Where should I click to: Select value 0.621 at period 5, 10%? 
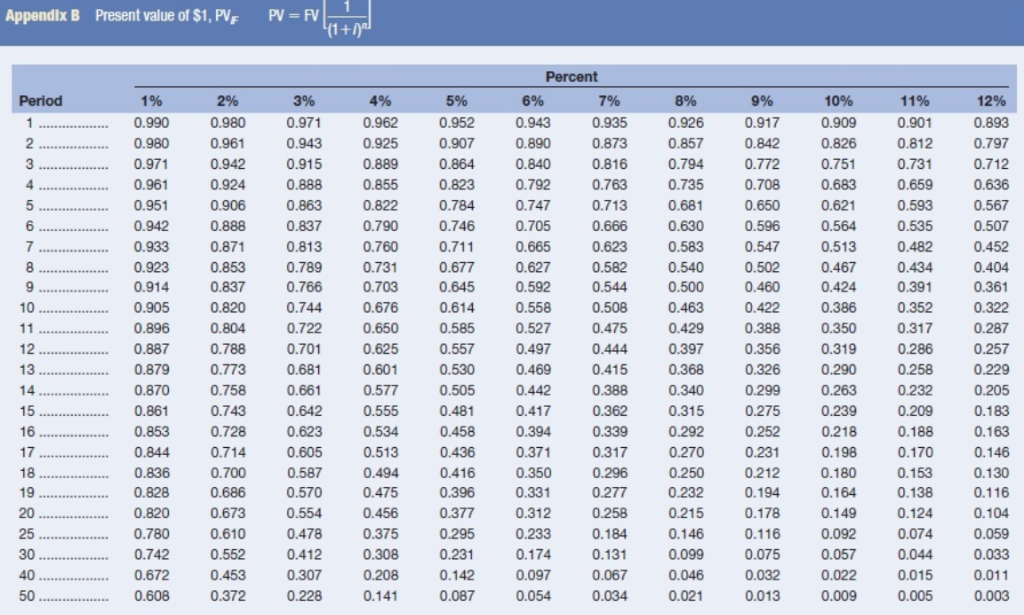[x=838, y=206]
